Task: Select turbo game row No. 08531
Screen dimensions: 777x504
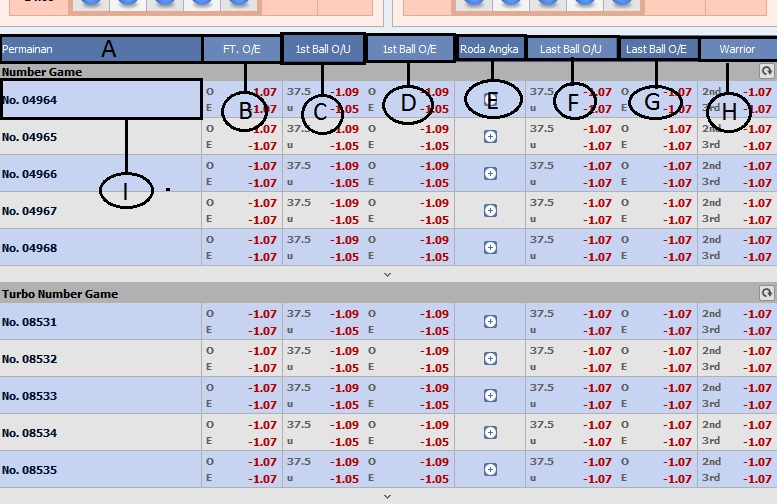Action: [x=30, y=322]
